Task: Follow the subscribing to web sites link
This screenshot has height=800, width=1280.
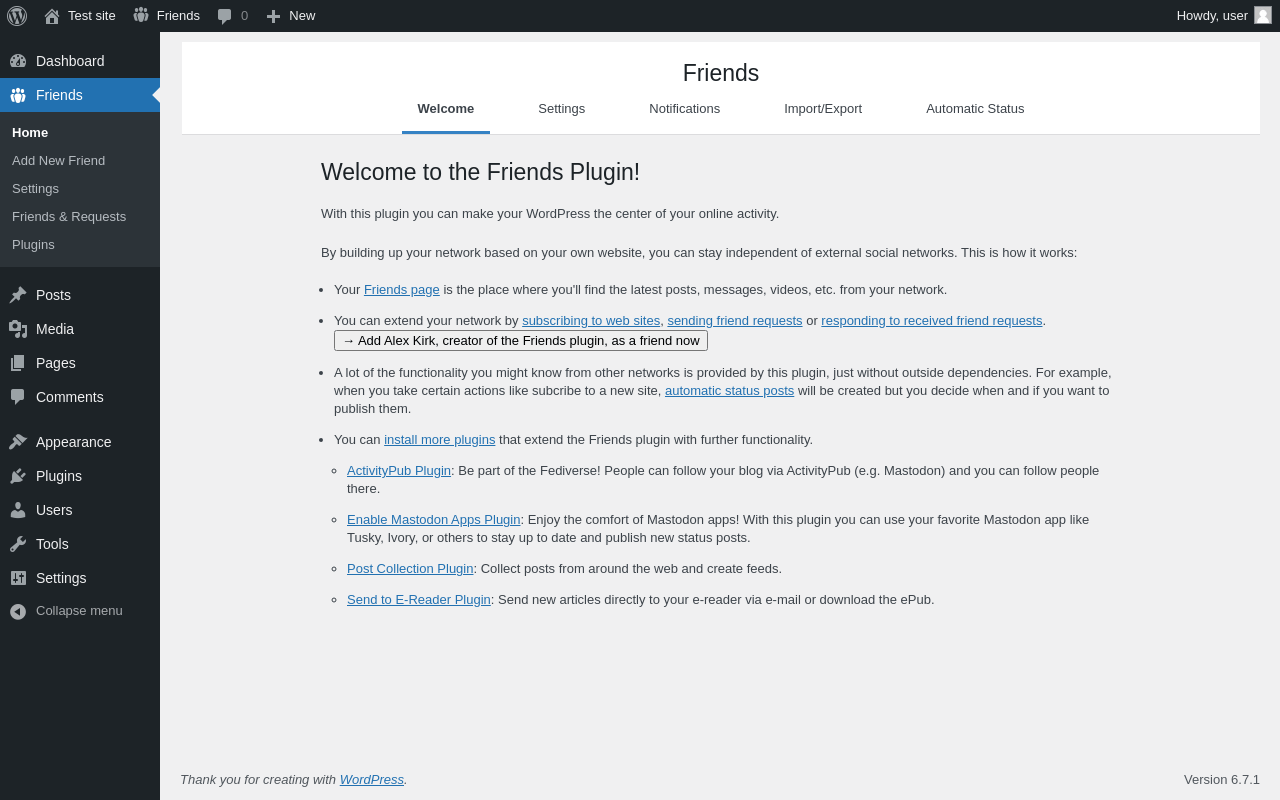Action: point(591,321)
